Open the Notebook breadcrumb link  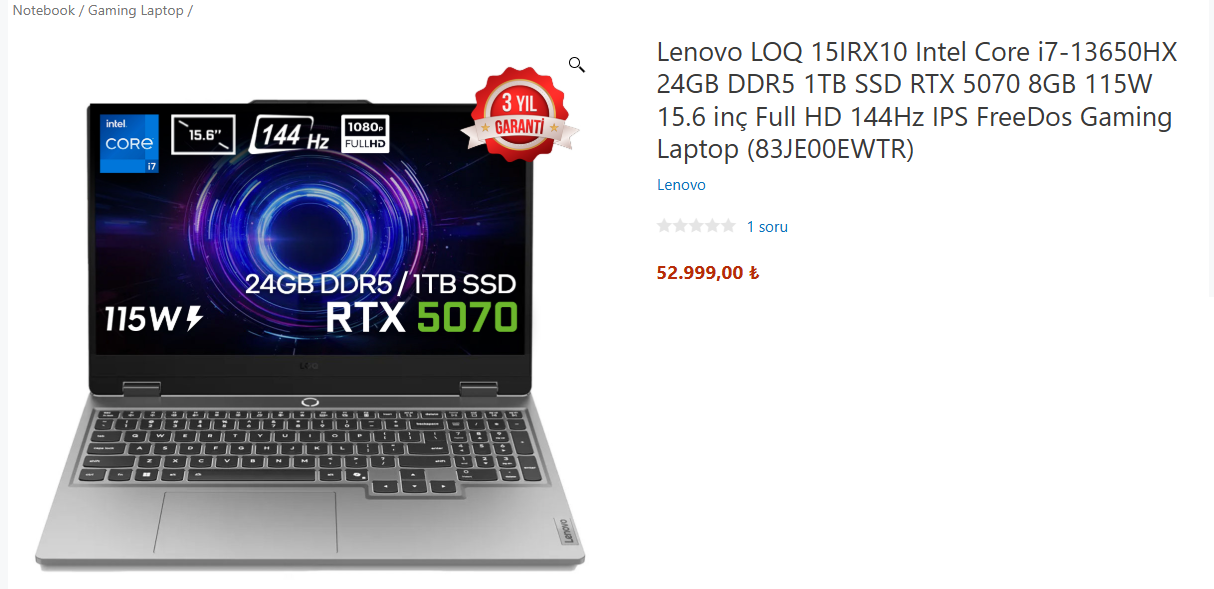pos(43,10)
